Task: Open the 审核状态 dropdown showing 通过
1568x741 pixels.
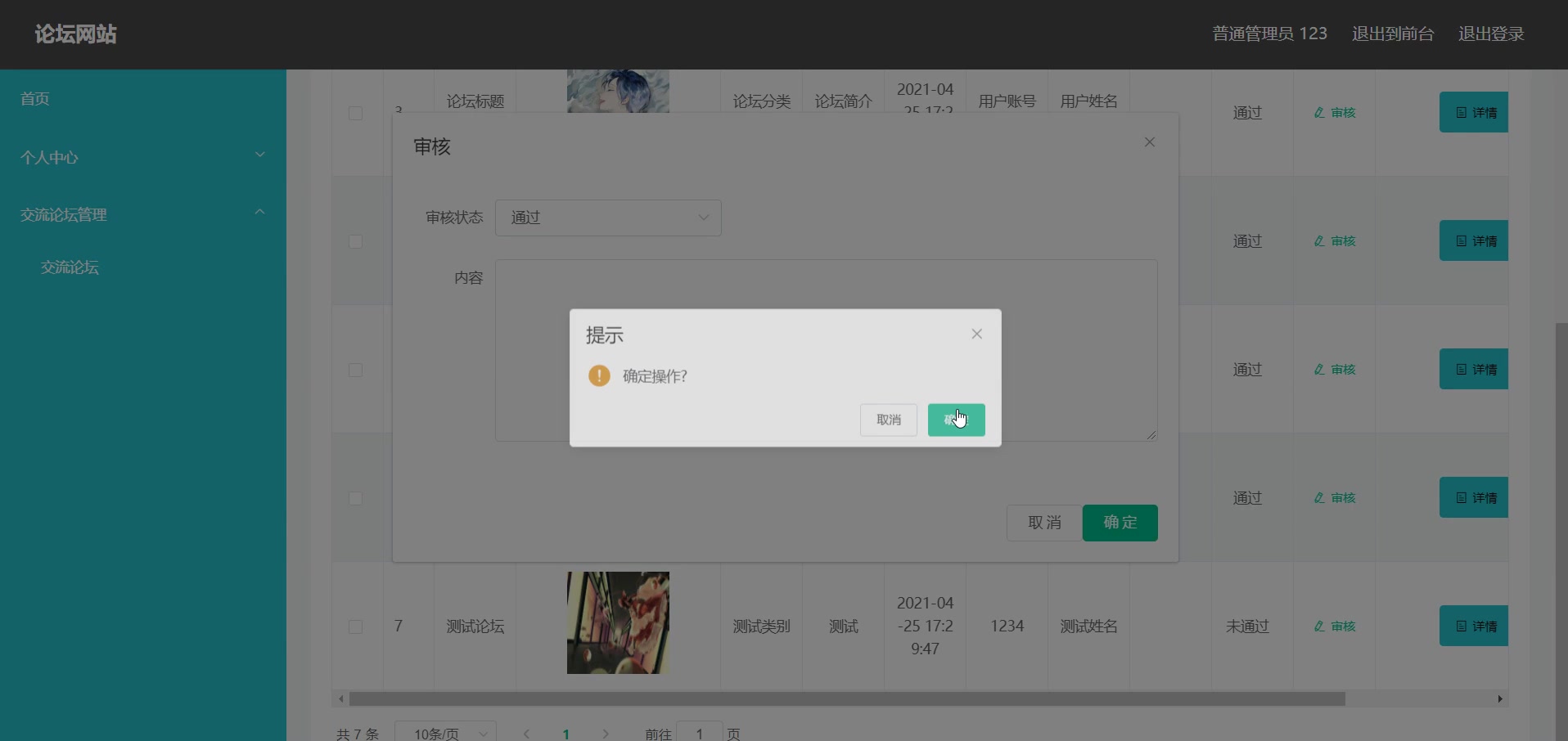Action: [x=608, y=218]
